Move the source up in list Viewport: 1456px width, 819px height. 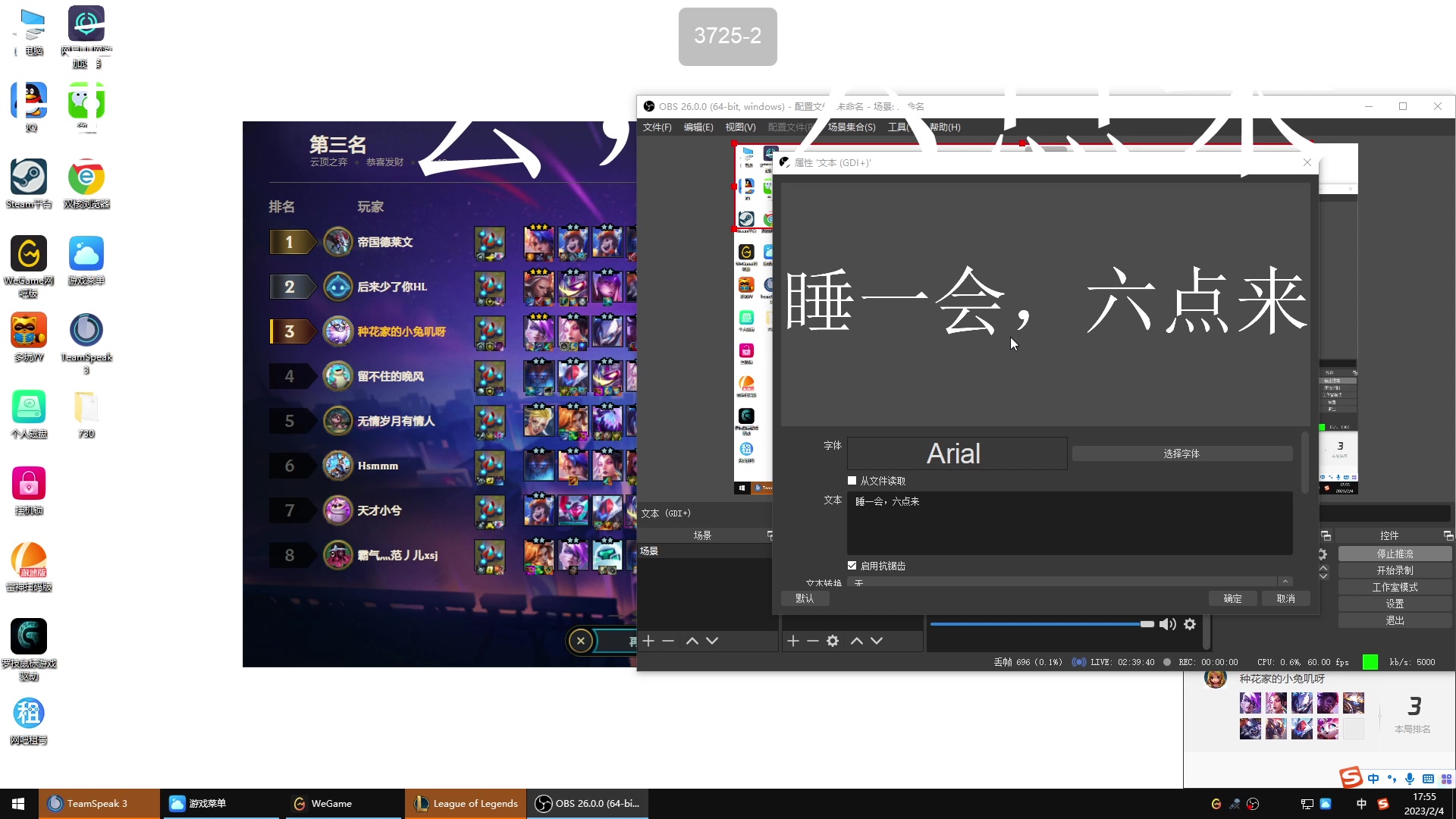[857, 641]
